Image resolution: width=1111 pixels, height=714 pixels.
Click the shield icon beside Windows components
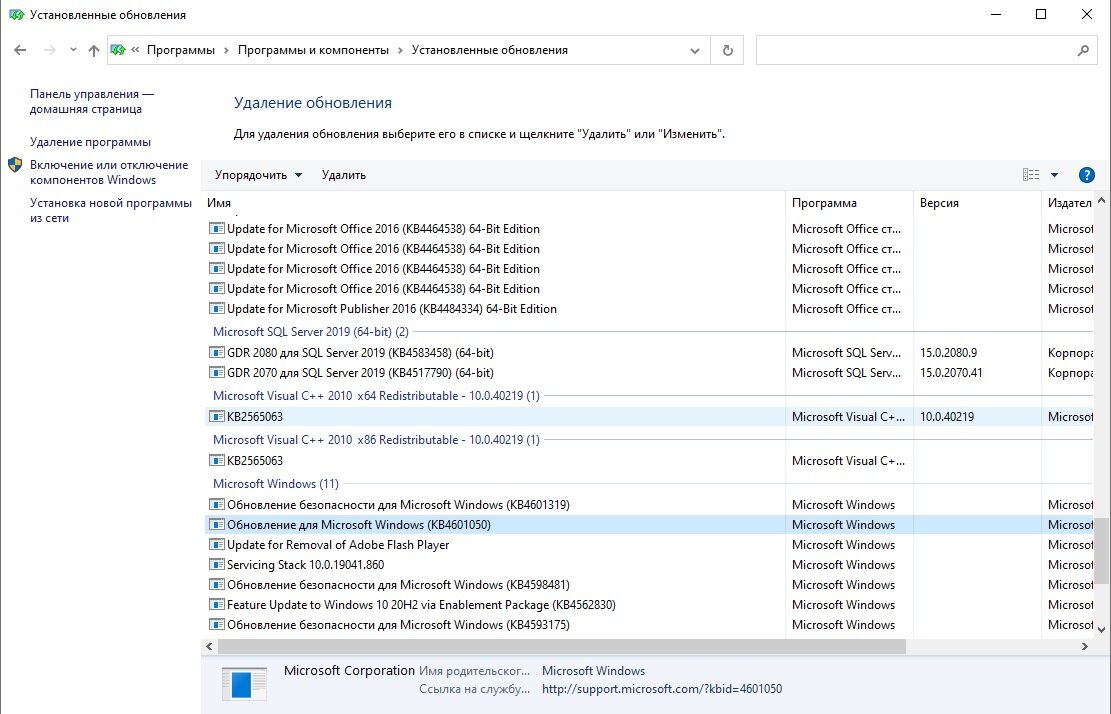pos(16,165)
